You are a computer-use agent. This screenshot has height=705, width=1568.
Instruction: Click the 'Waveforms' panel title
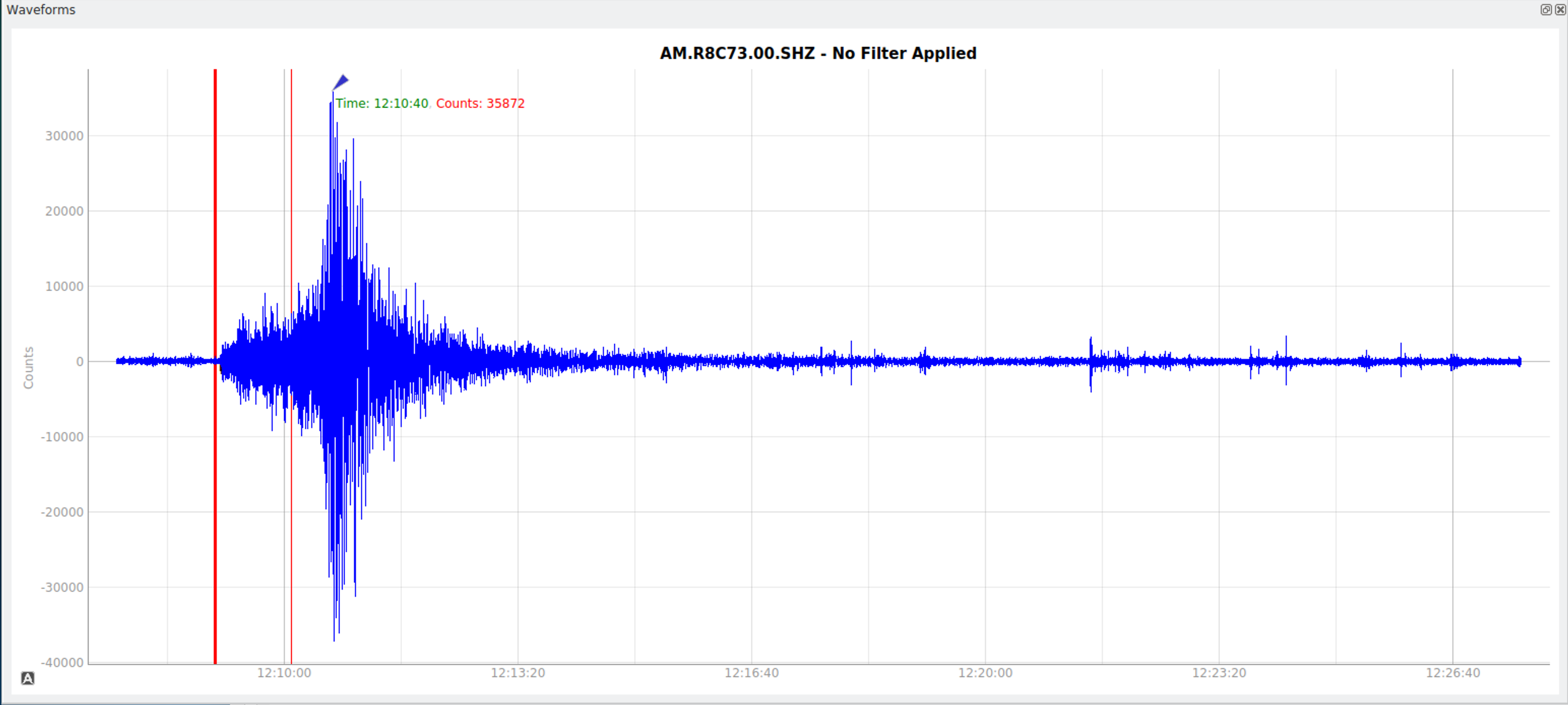(41, 10)
